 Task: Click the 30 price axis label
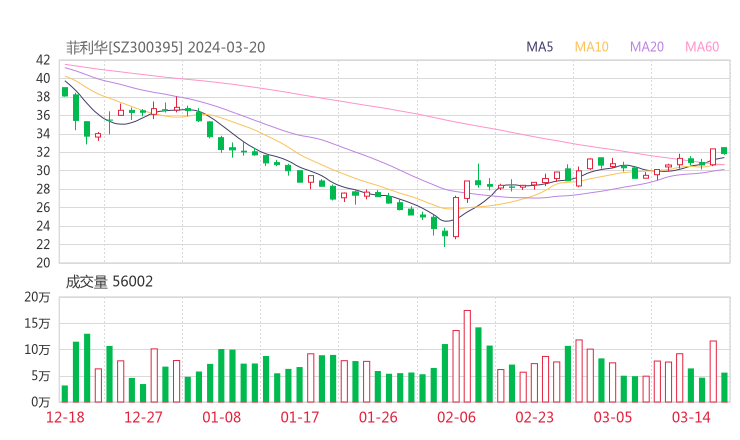point(43,170)
